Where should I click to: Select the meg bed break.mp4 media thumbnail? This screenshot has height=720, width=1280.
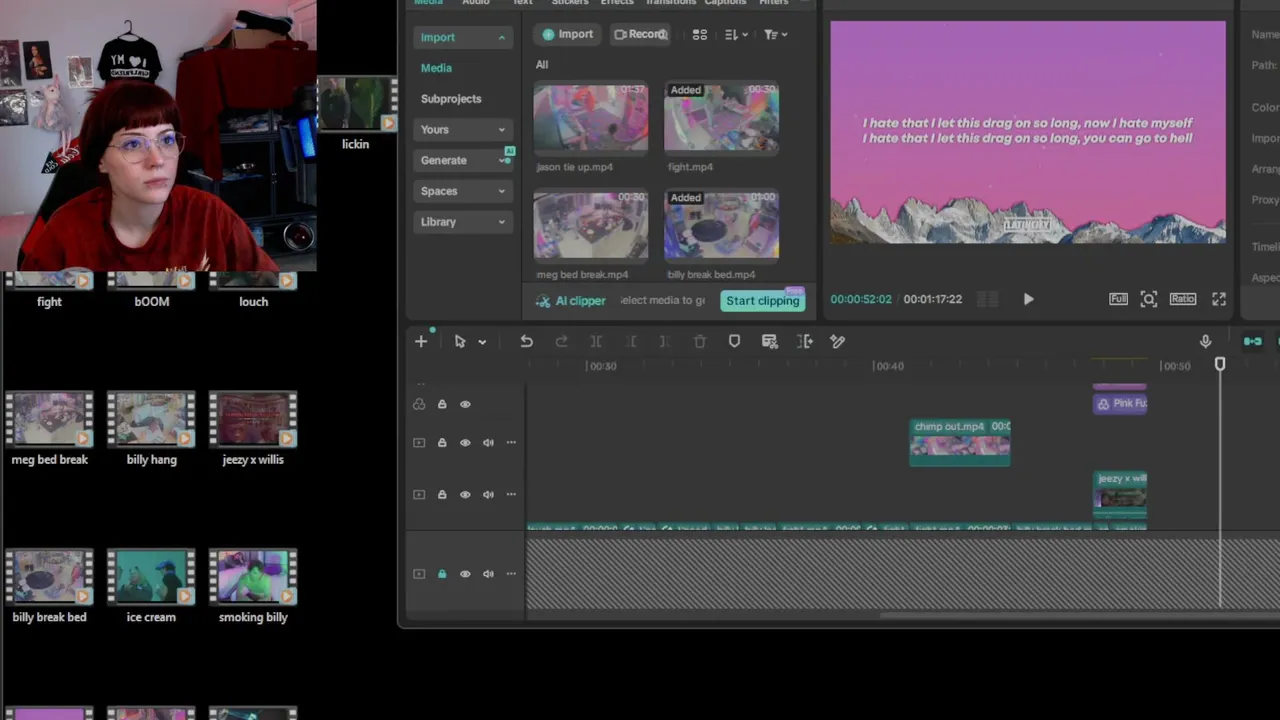(591, 225)
